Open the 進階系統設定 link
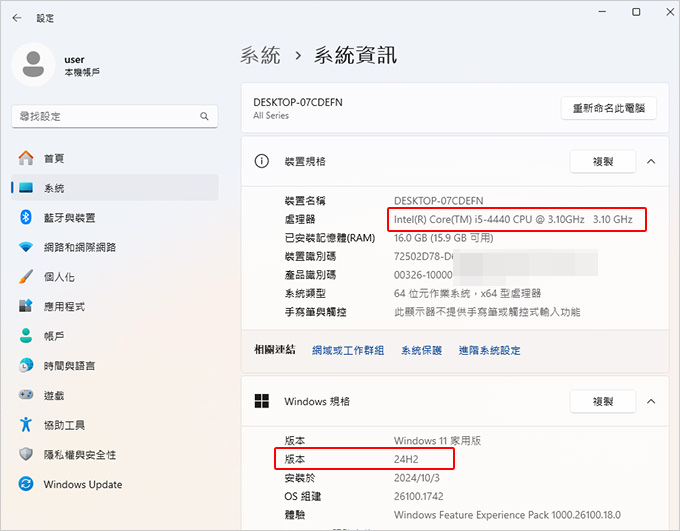This screenshot has width=680, height=531. pyautogui.click(x=489, y=350)
